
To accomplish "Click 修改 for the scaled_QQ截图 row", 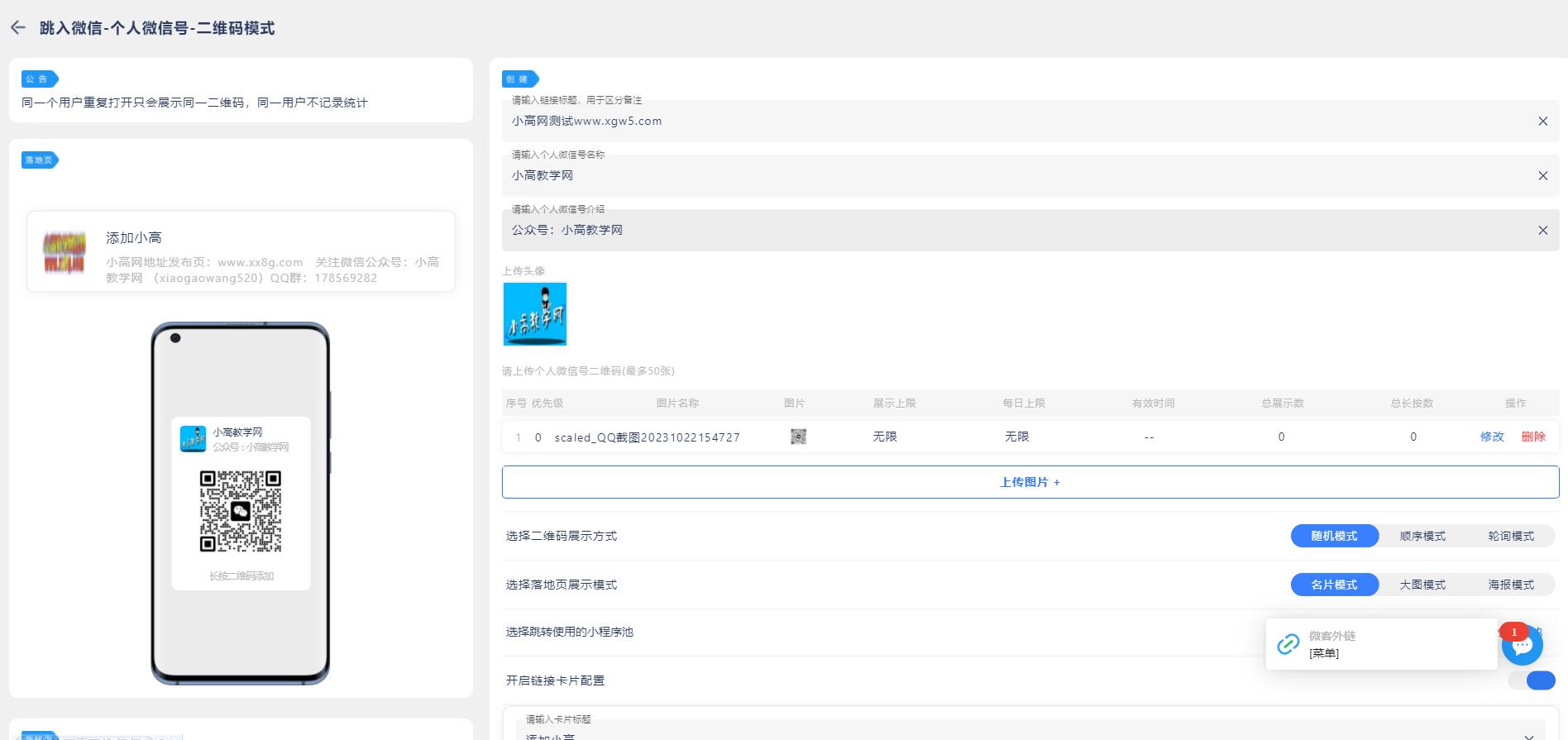I will click(x=1492, y=437).
